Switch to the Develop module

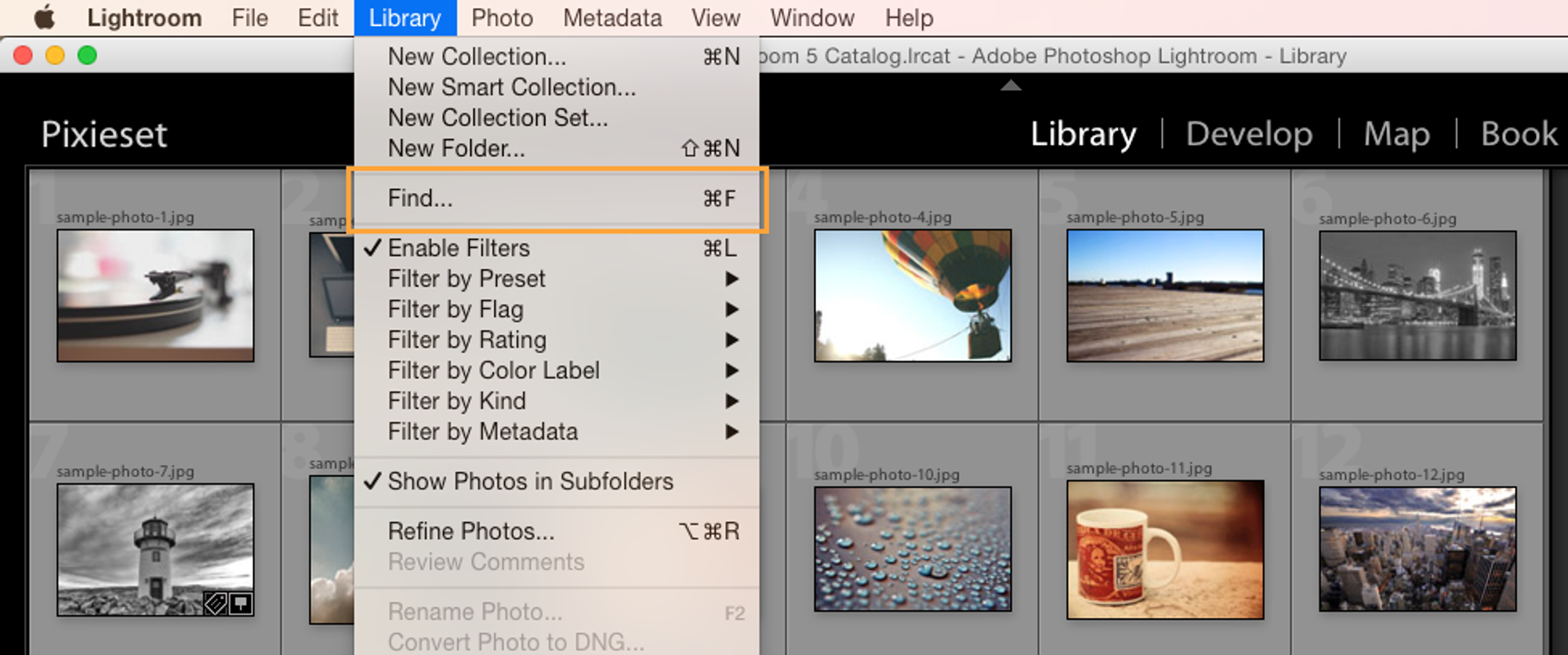pos(1249,134)
